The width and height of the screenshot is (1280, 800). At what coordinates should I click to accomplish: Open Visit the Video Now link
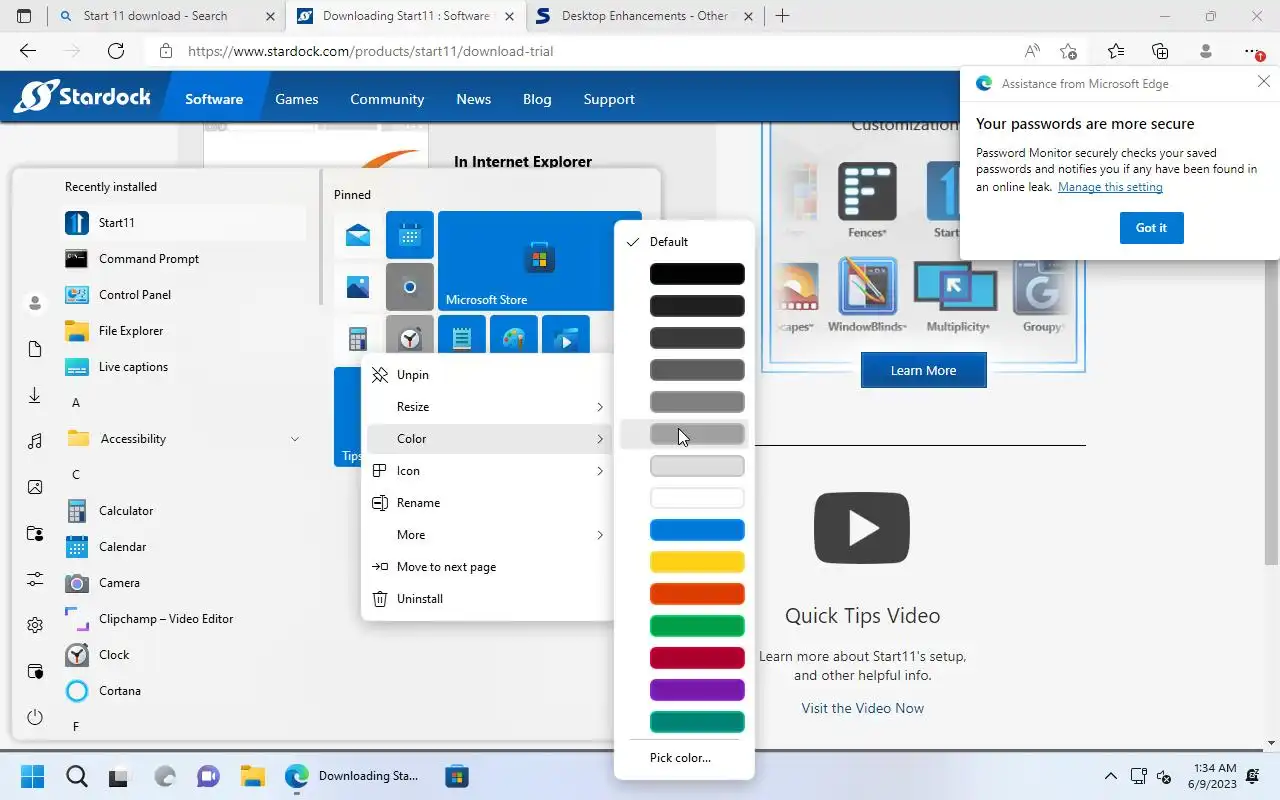(x=862, y=708)
